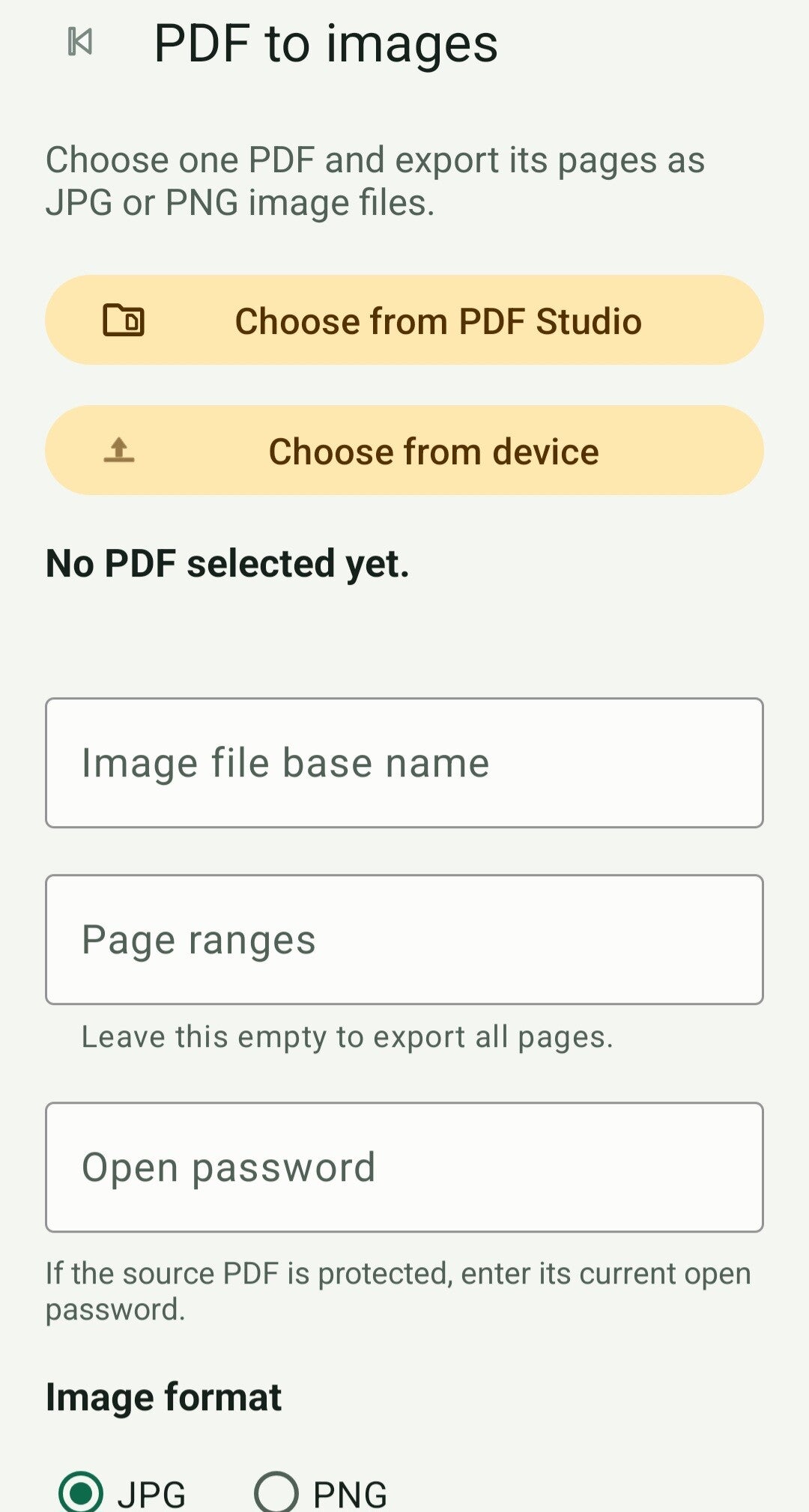This screenshot has height=1512, width=809.
Task: Click the Choose one PDF description paragraph
Action: coord(375,180)
